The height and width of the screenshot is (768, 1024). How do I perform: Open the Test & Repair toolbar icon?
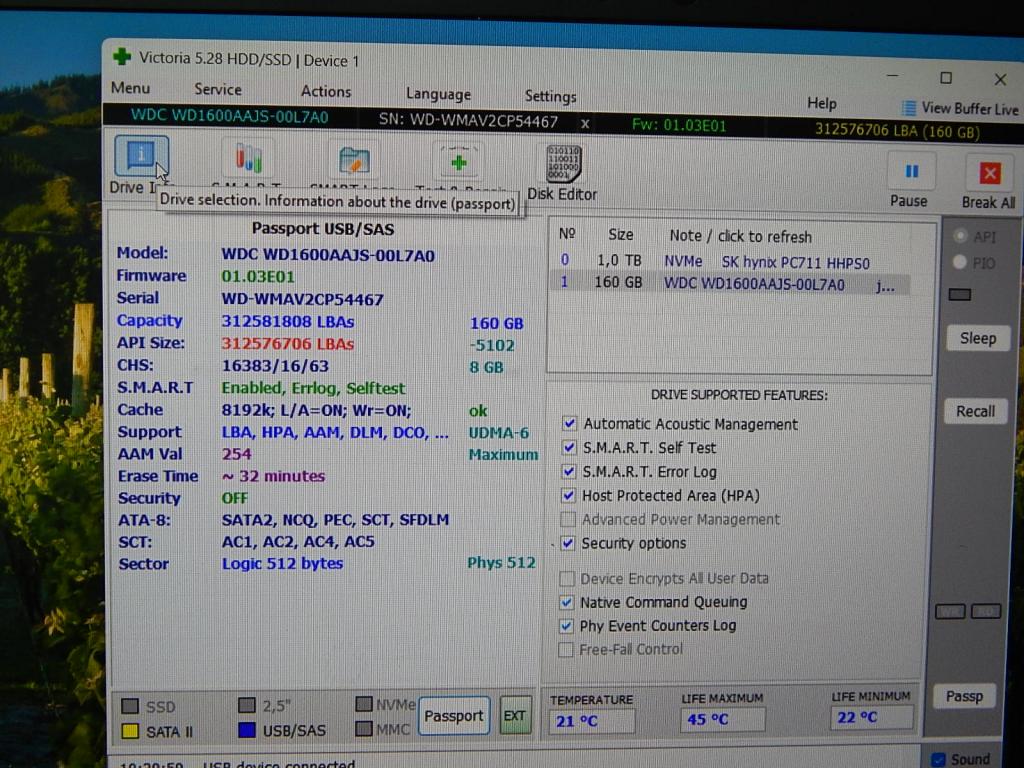(x=458, y=161)
